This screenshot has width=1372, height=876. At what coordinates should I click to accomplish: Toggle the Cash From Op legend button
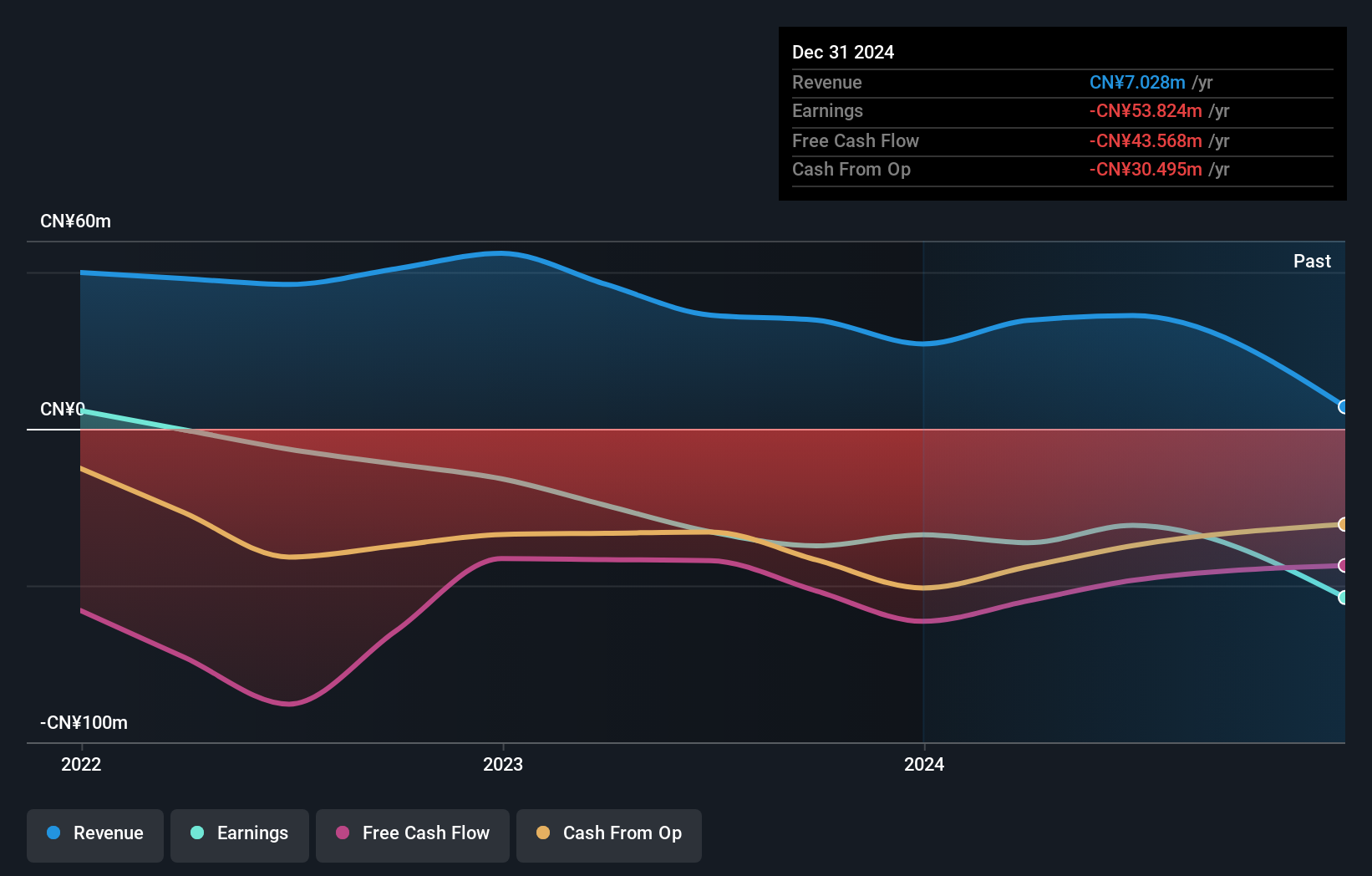(x=609, y=835)
